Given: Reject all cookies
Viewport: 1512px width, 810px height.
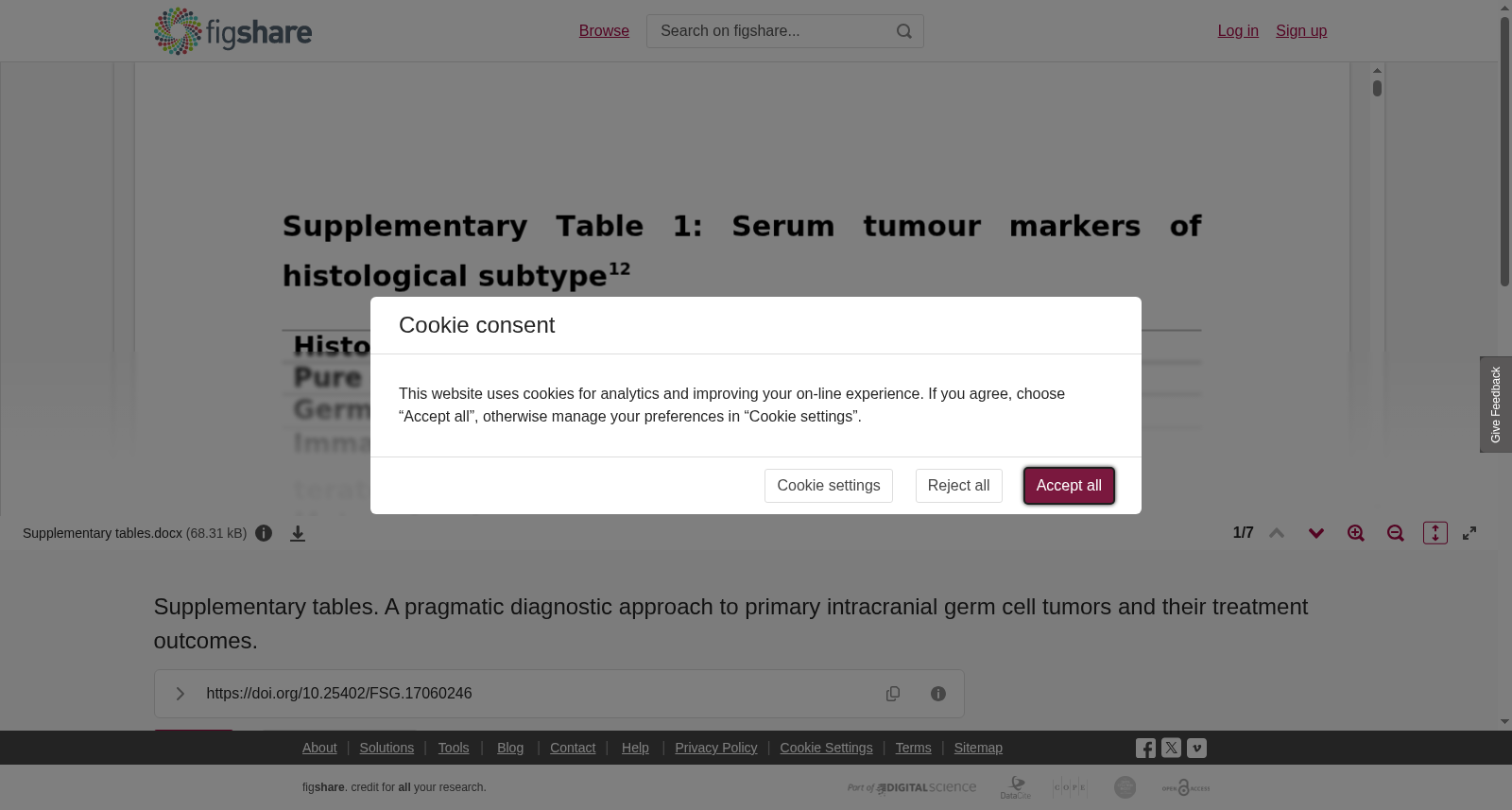Looking at the screenshot, I should (x=959, y=486).
